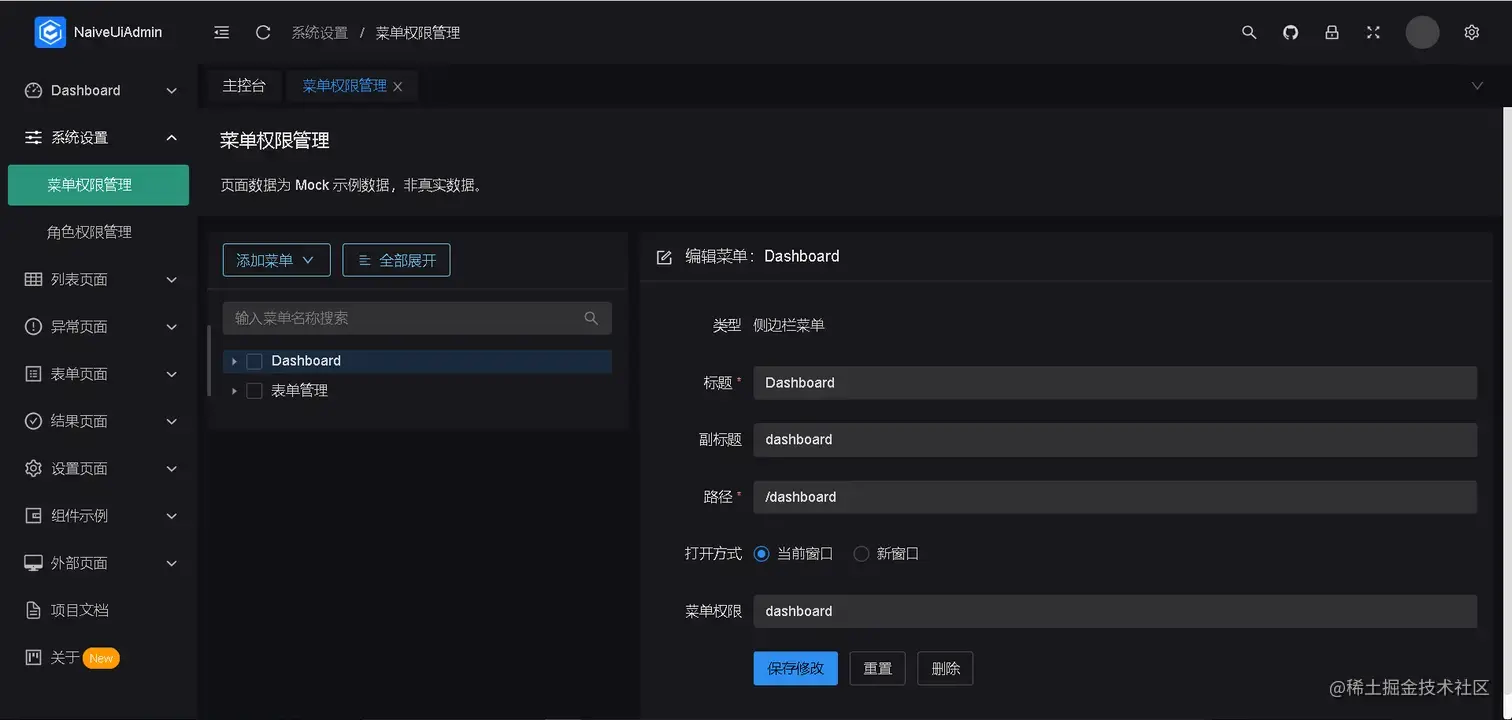
Task: Select the Dashboard tree row label
Action: pos(306,361)
